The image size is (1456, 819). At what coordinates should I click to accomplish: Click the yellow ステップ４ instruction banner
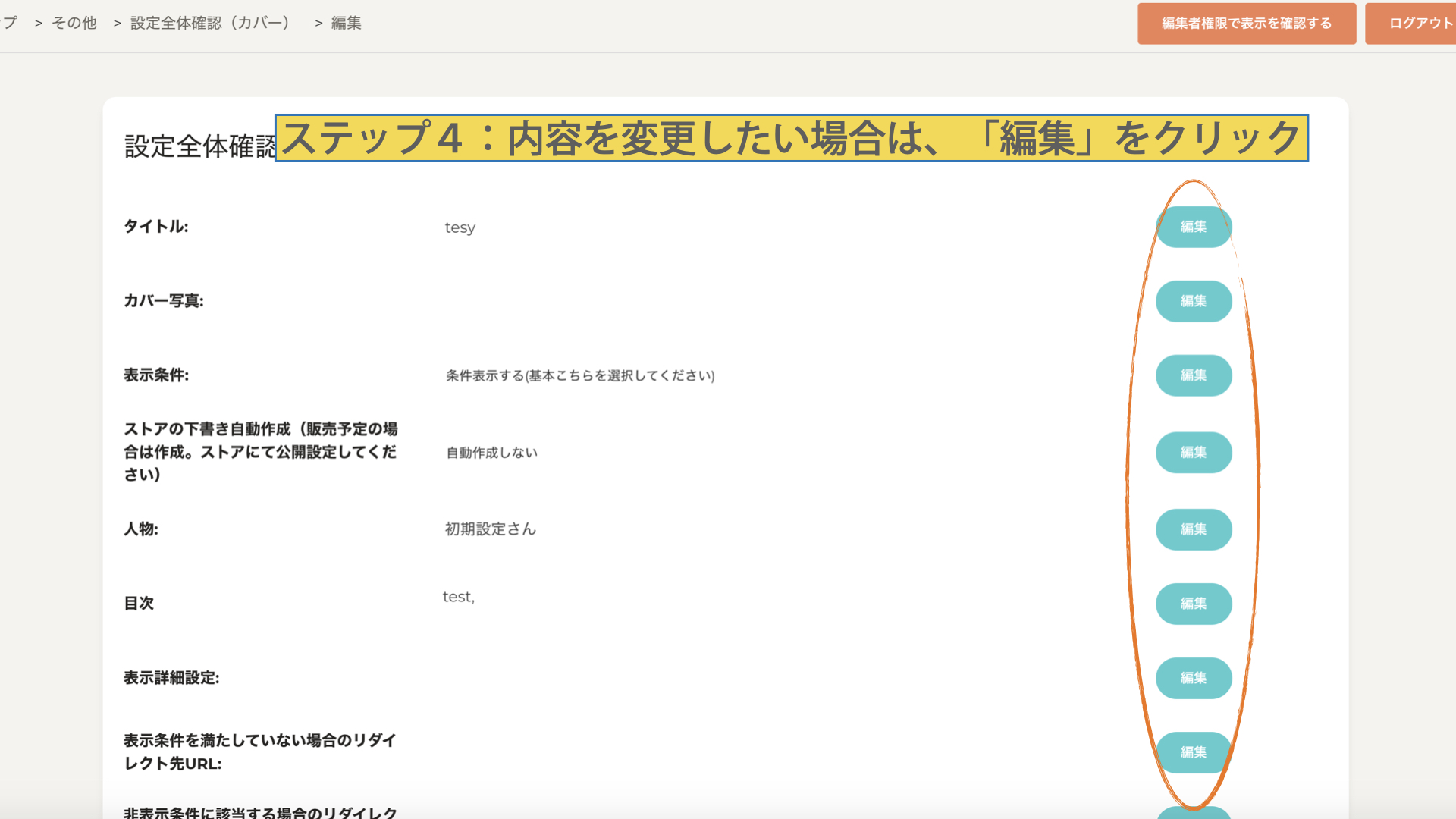click(x=791, y=138)
